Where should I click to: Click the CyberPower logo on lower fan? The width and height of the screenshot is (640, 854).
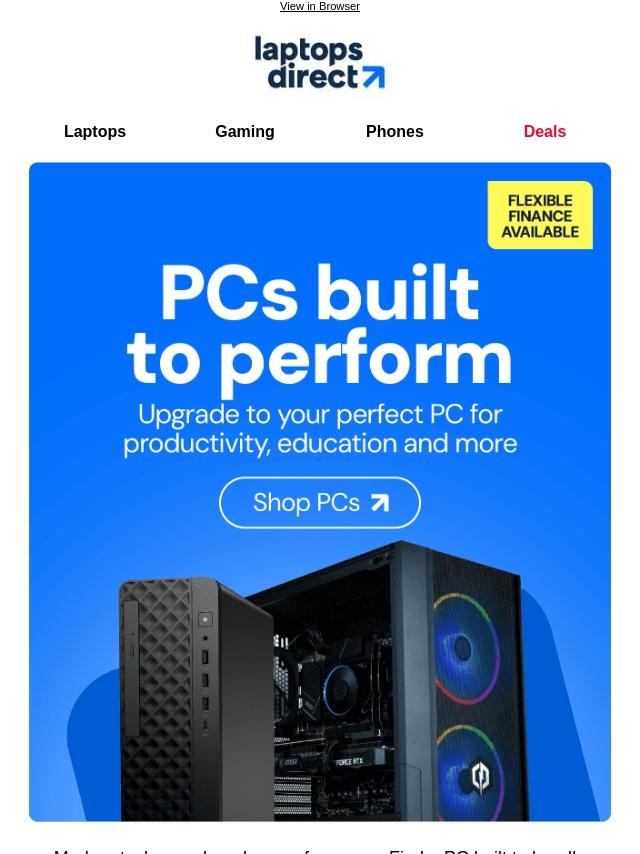pyautogui.click(x=480, y=776)
